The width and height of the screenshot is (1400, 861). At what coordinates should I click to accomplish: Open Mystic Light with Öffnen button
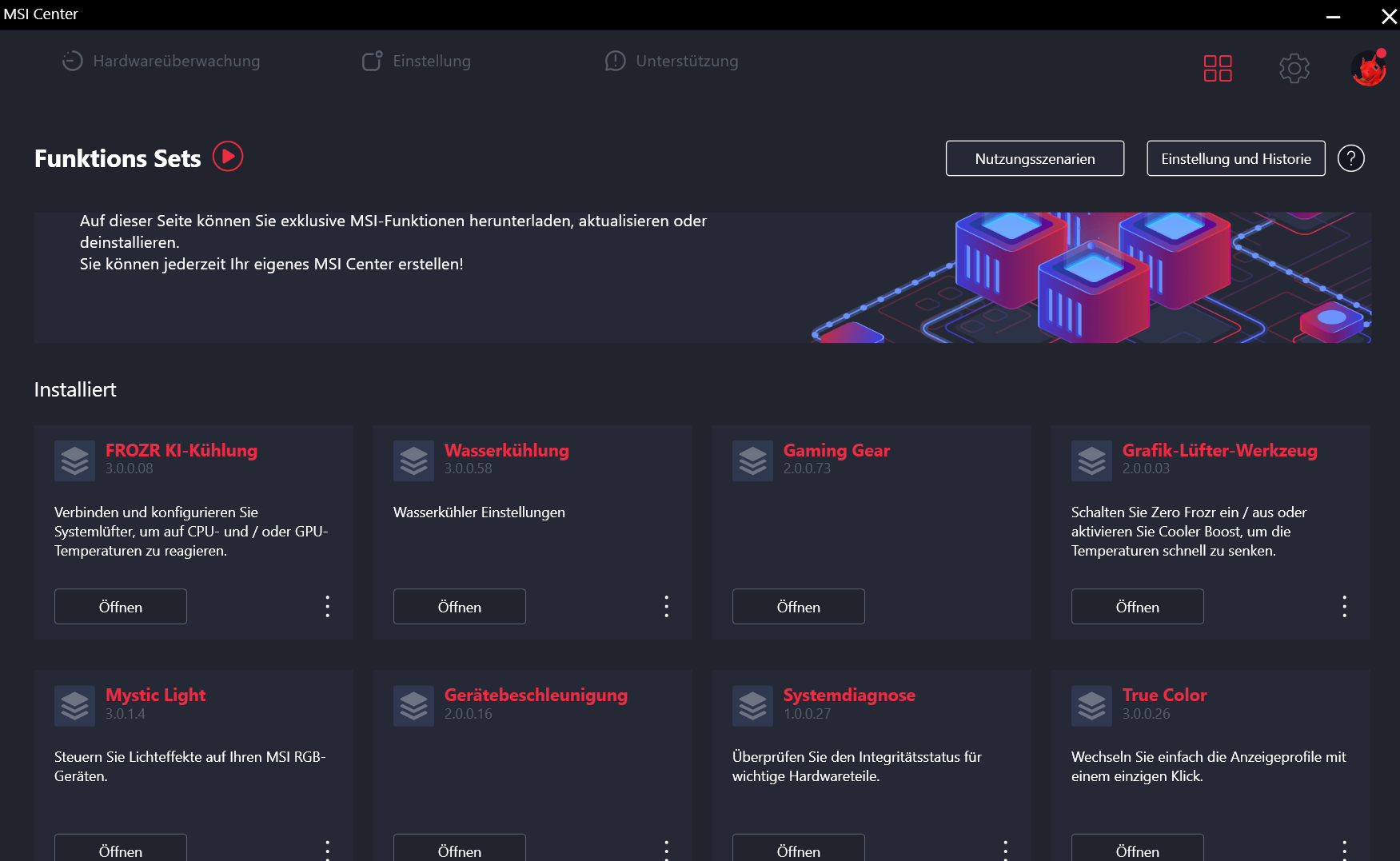(x=121, y=848)
